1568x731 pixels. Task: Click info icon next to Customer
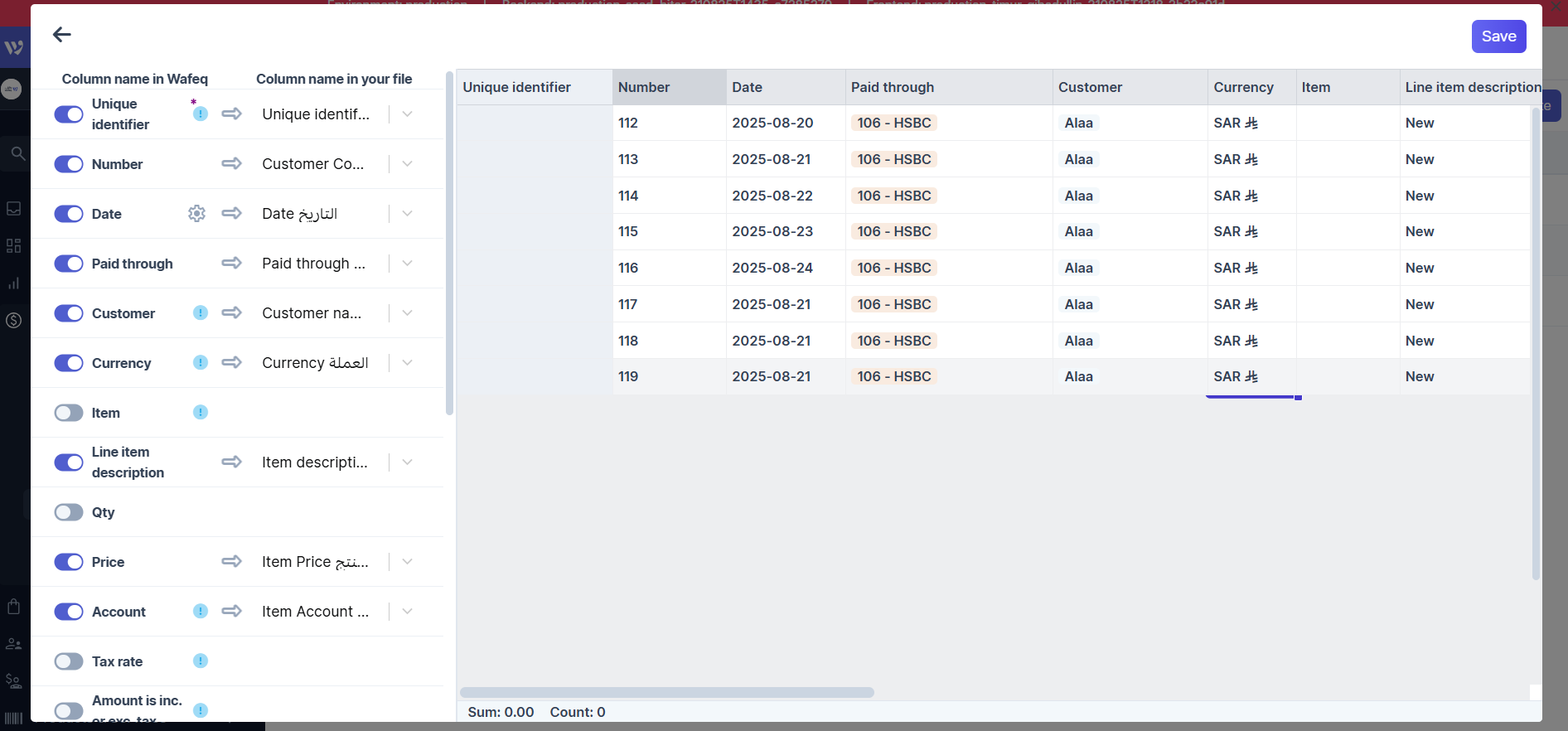[x=201, y=312]
